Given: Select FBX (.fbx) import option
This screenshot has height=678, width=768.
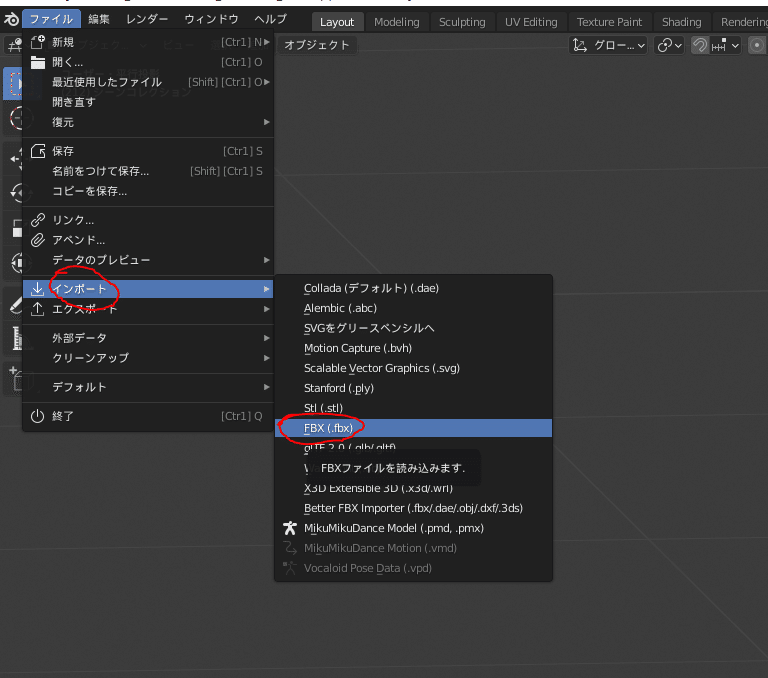Looking at the screenshot, I should pos(413,428).
